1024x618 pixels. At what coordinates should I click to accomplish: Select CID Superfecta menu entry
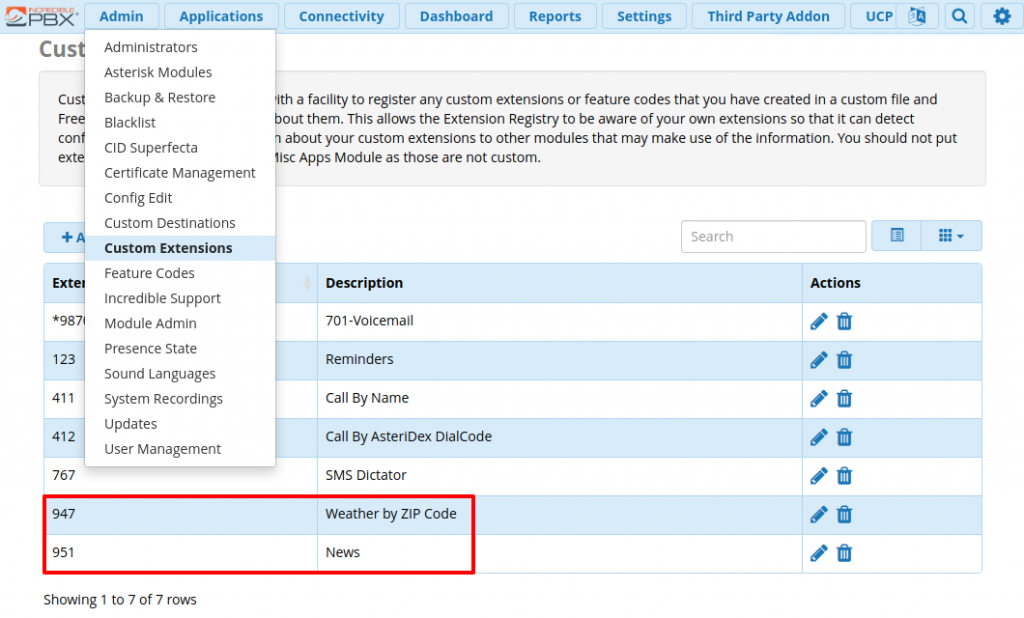coord(180,148)
